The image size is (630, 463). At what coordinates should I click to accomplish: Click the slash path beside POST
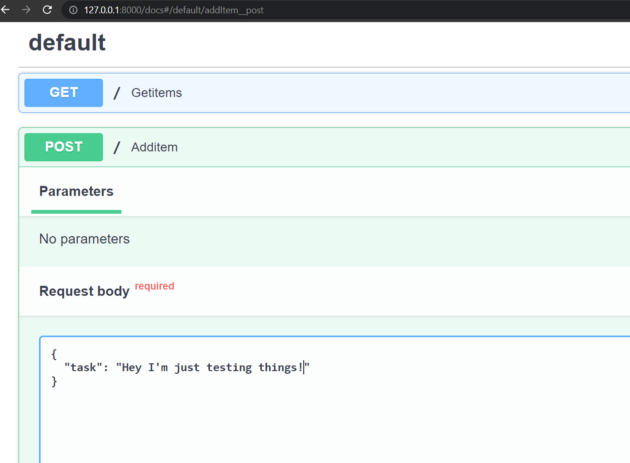tap(117, 147)
